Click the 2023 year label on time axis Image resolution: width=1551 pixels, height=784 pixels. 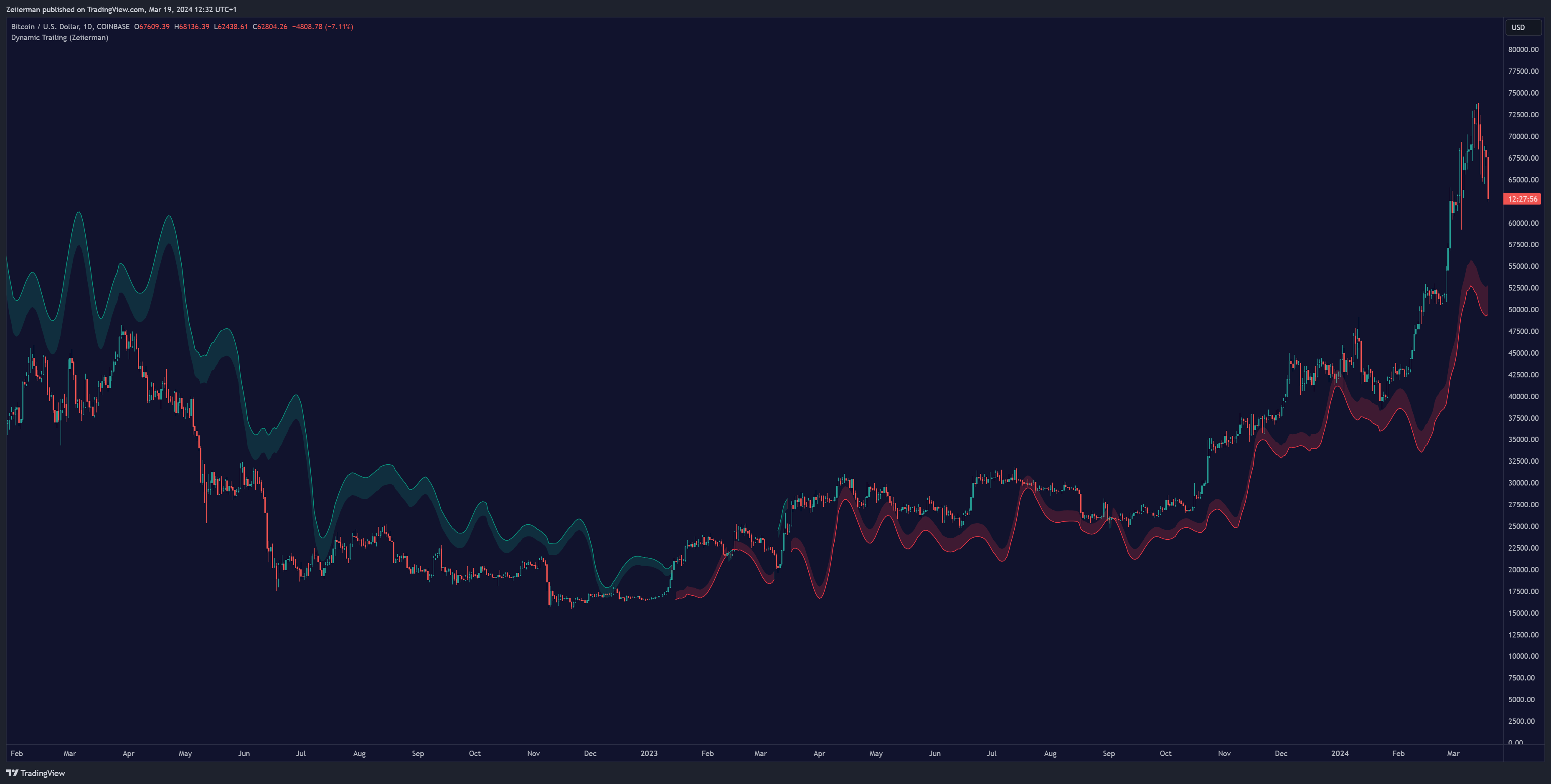click(x=648, y=753)
